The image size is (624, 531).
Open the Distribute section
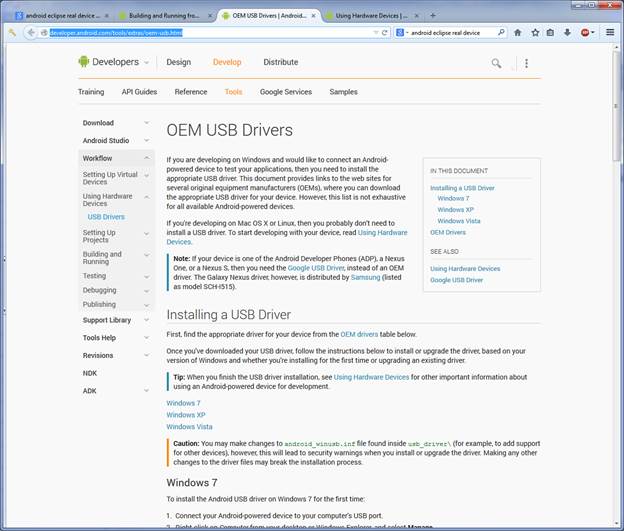281,62
